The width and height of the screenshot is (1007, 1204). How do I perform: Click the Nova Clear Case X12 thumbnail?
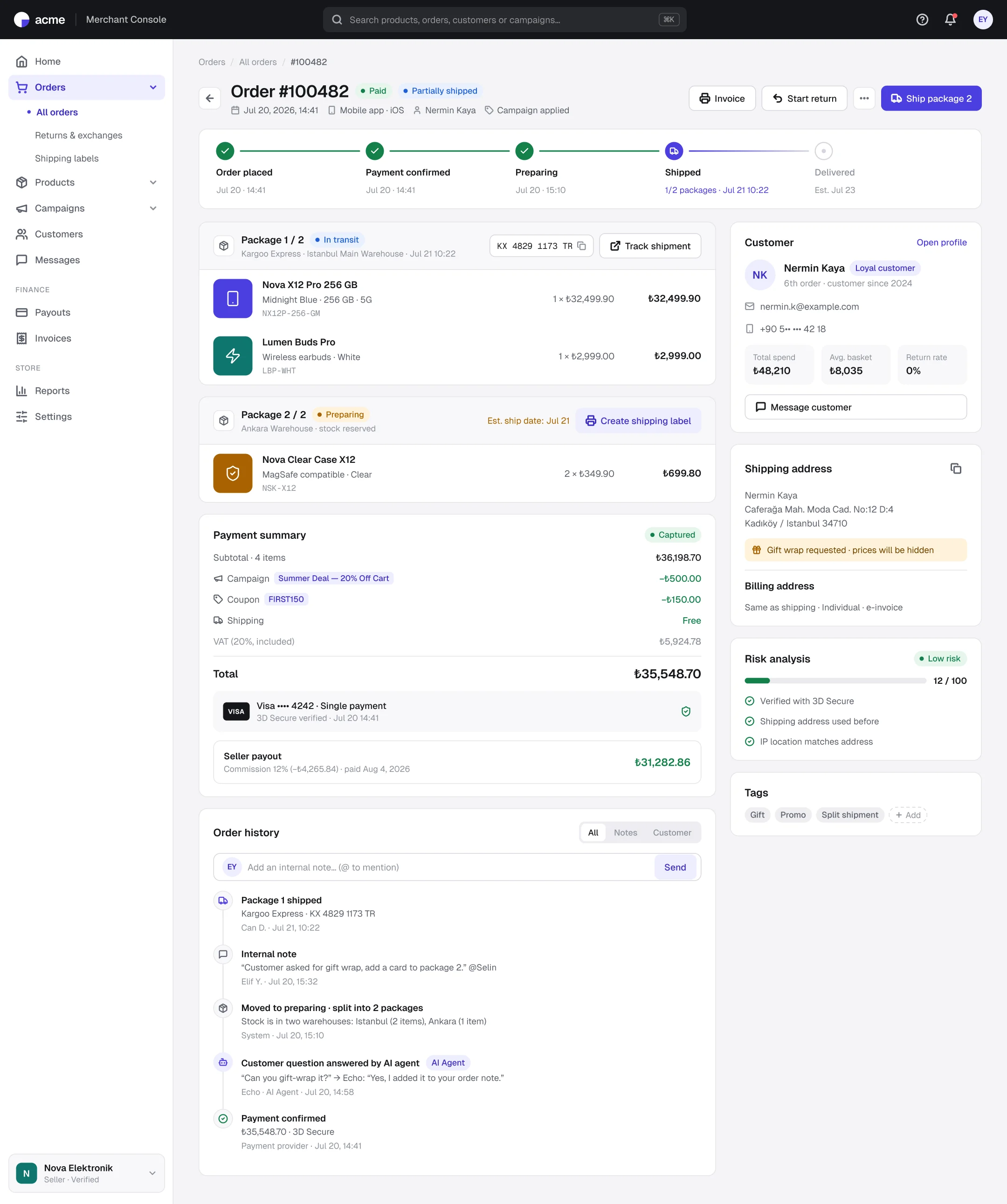pos(233,473)
